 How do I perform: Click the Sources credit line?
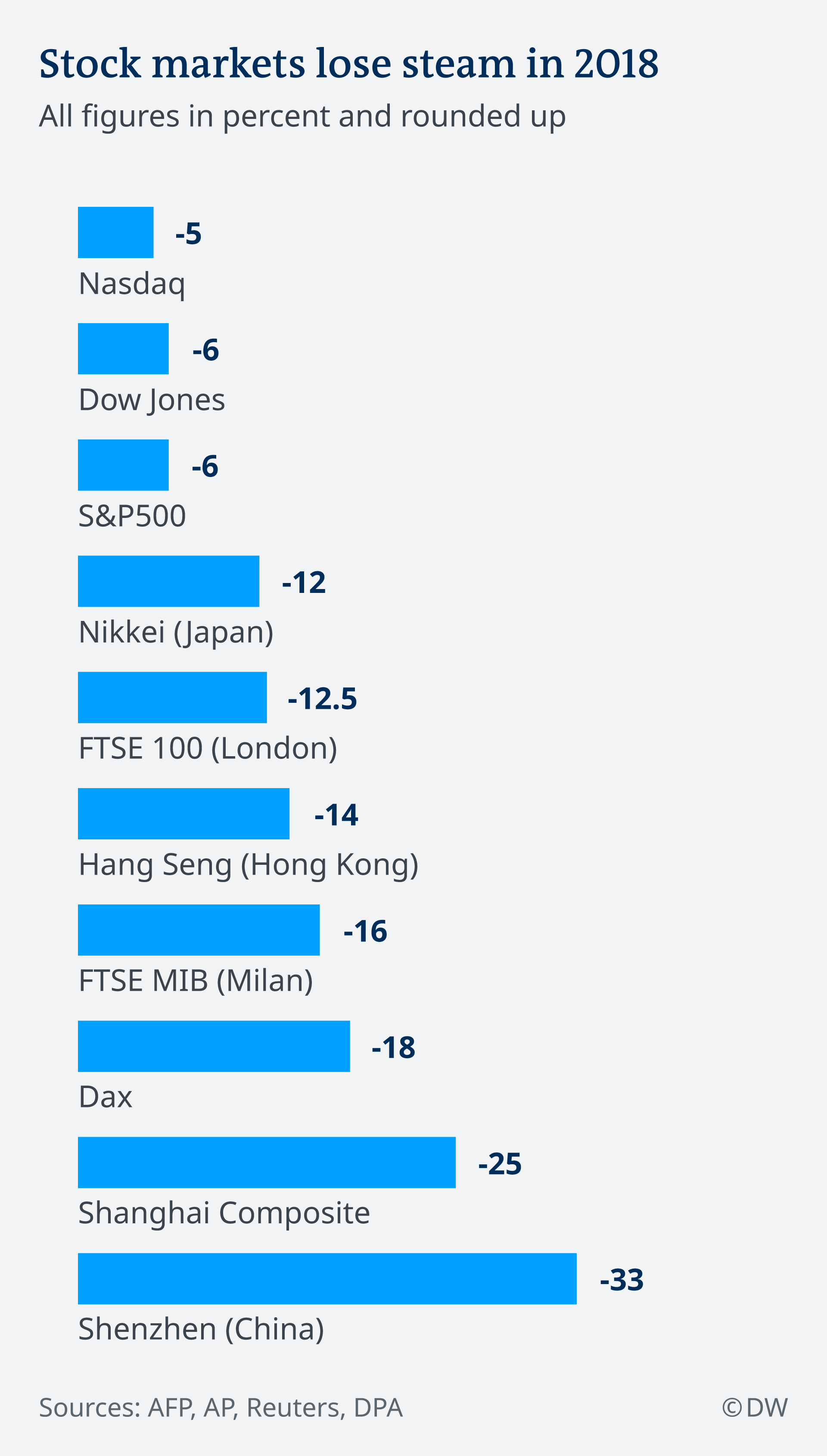click(221, 1408)
